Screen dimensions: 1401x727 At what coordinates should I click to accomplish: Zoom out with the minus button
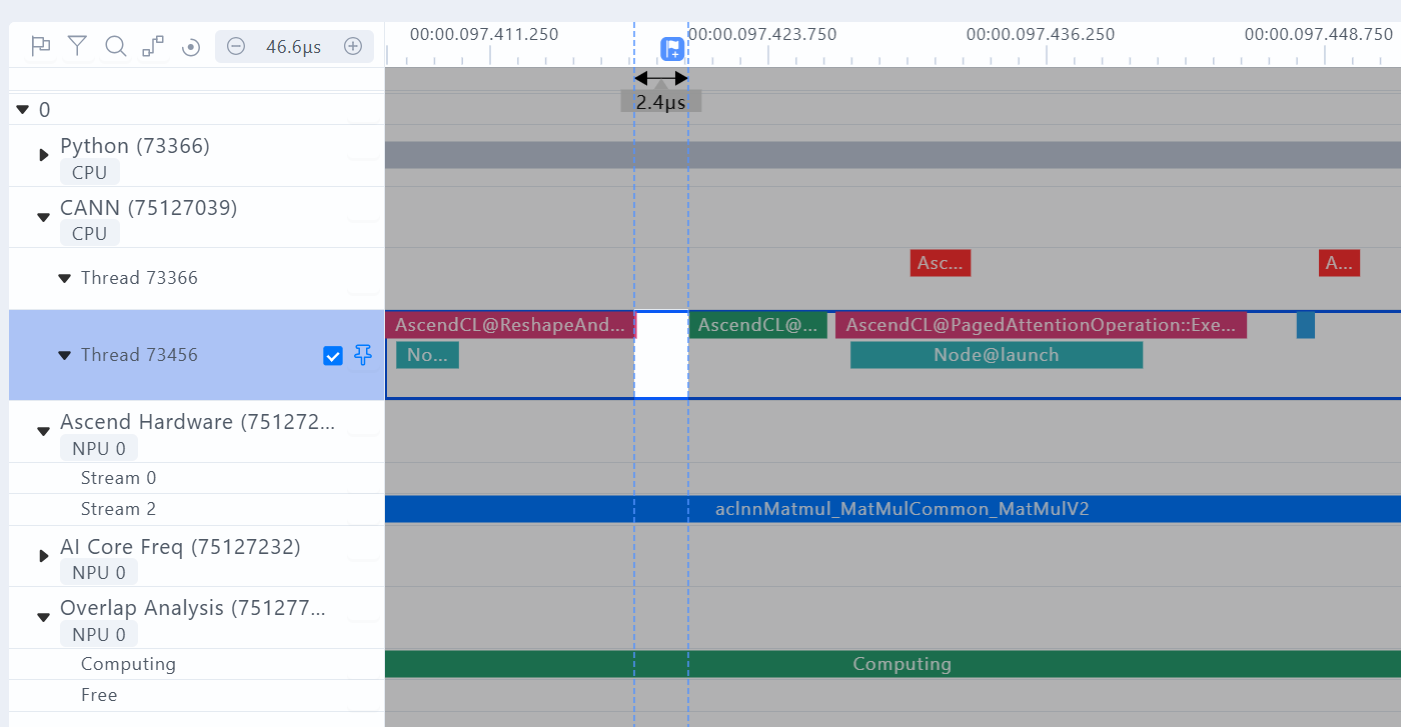(236, 46)
